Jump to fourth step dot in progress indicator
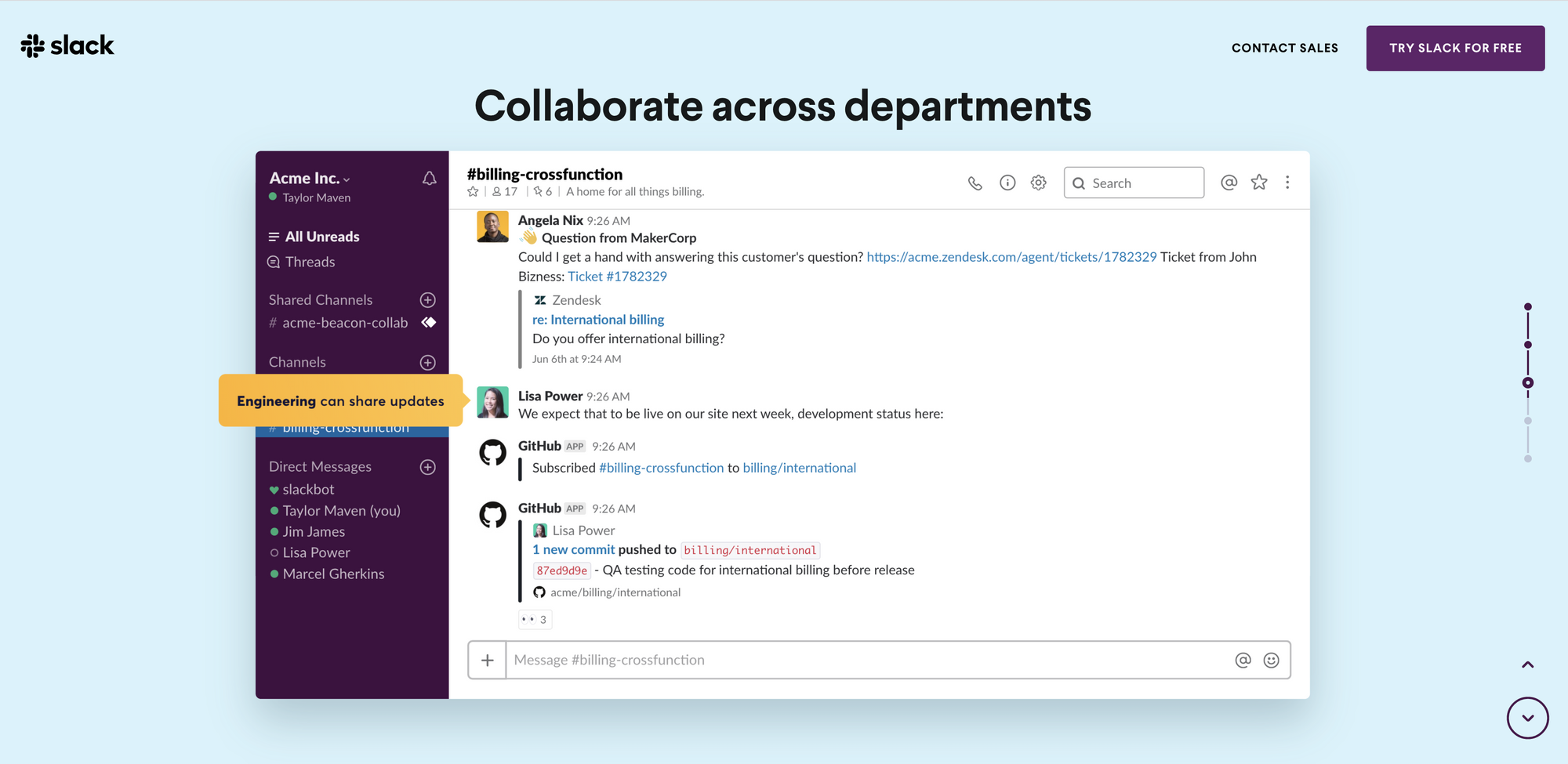The width and height of the screenshot is (1568, 764). pos(1528,421)
